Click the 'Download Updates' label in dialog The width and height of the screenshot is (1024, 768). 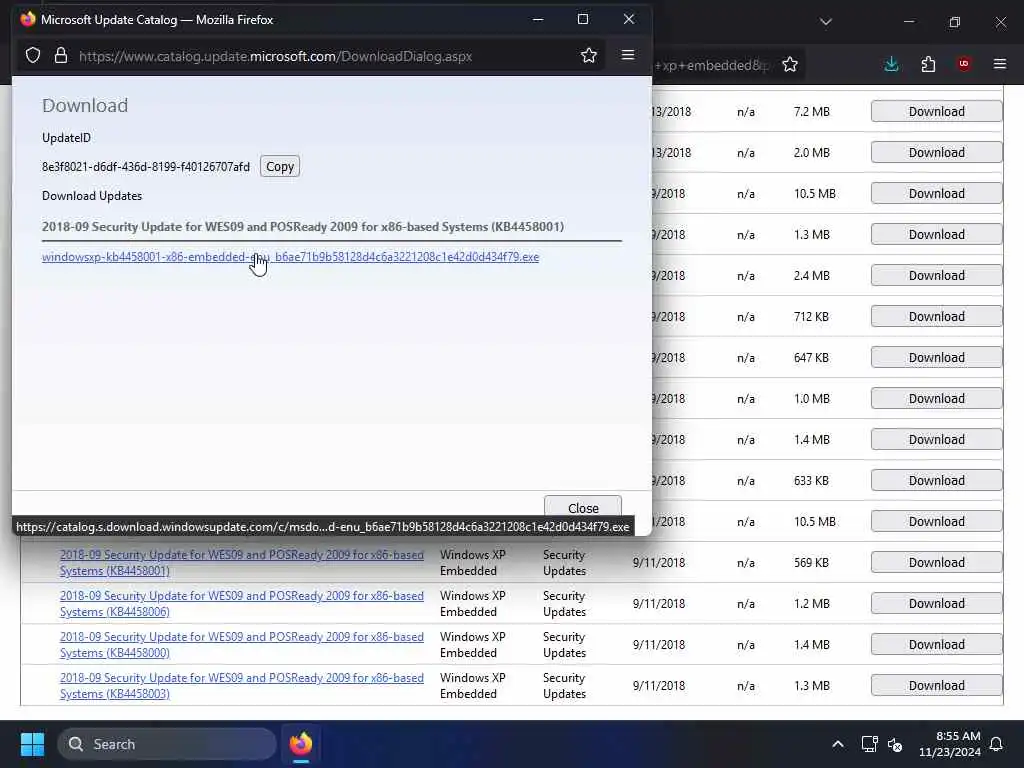(x=92, y=196)
